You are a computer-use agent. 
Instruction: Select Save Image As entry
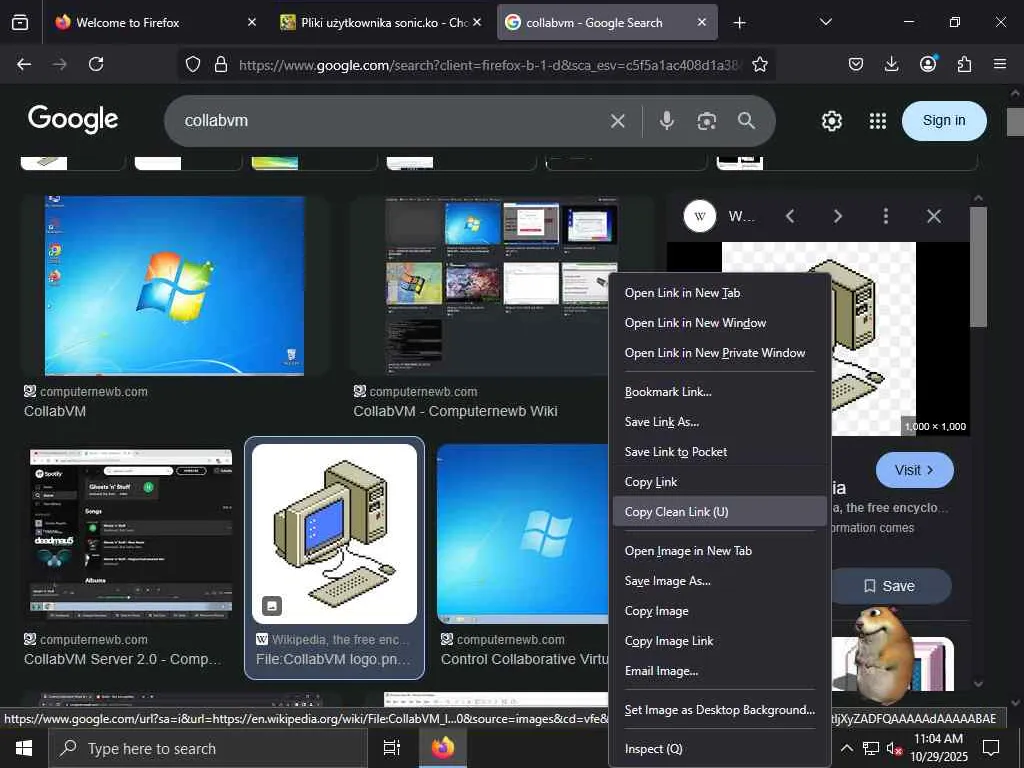[720, 581]
